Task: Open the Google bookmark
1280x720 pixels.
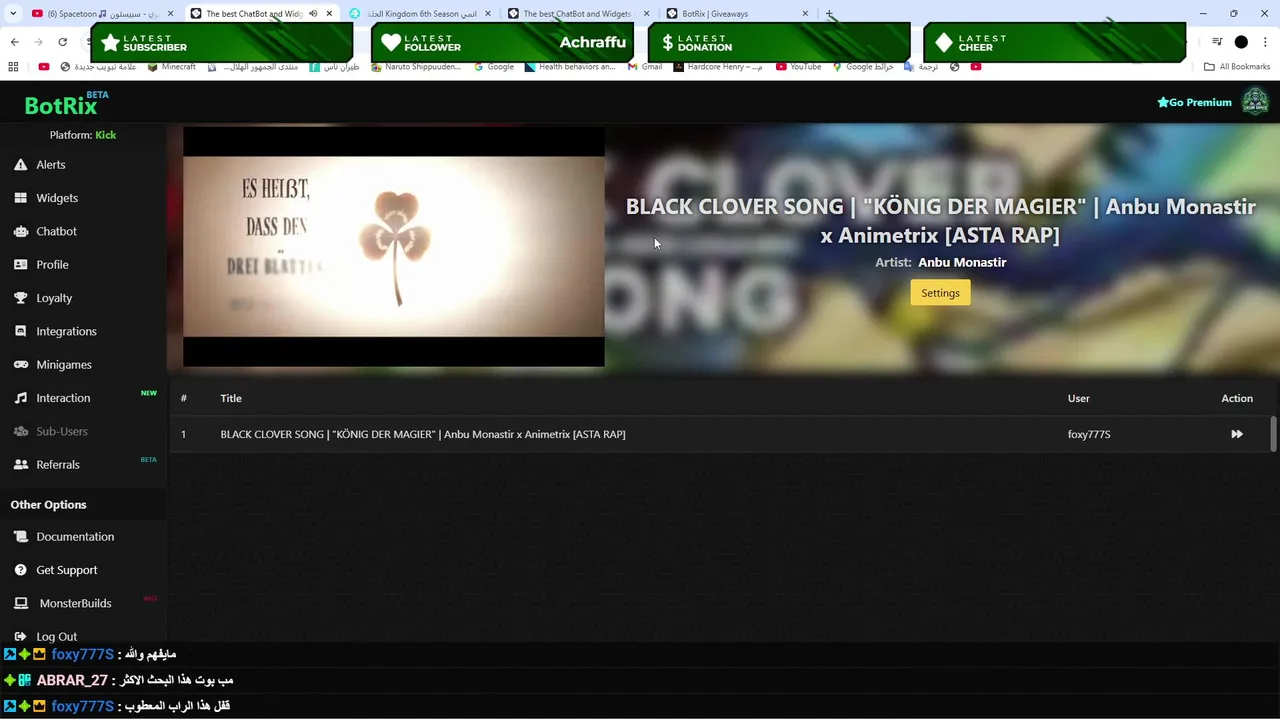Action: [494, 67]
